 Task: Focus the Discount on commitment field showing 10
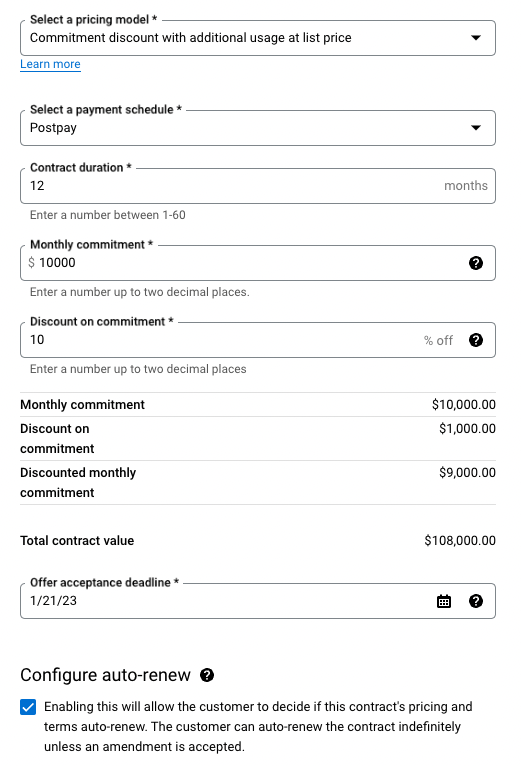point(258,340)
